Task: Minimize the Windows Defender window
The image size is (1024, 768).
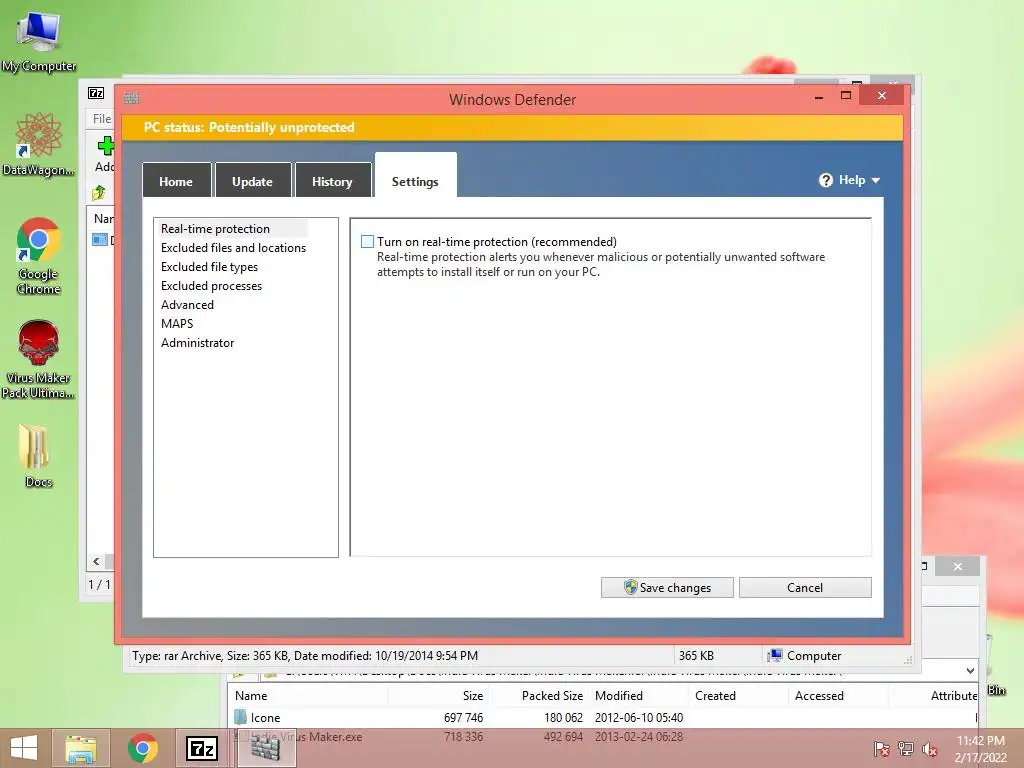Action: click(819, 96)
